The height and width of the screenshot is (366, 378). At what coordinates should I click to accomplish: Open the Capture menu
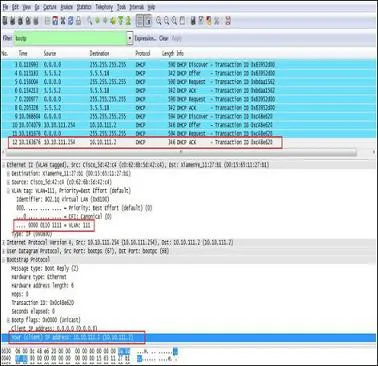[x=50, y=7]
